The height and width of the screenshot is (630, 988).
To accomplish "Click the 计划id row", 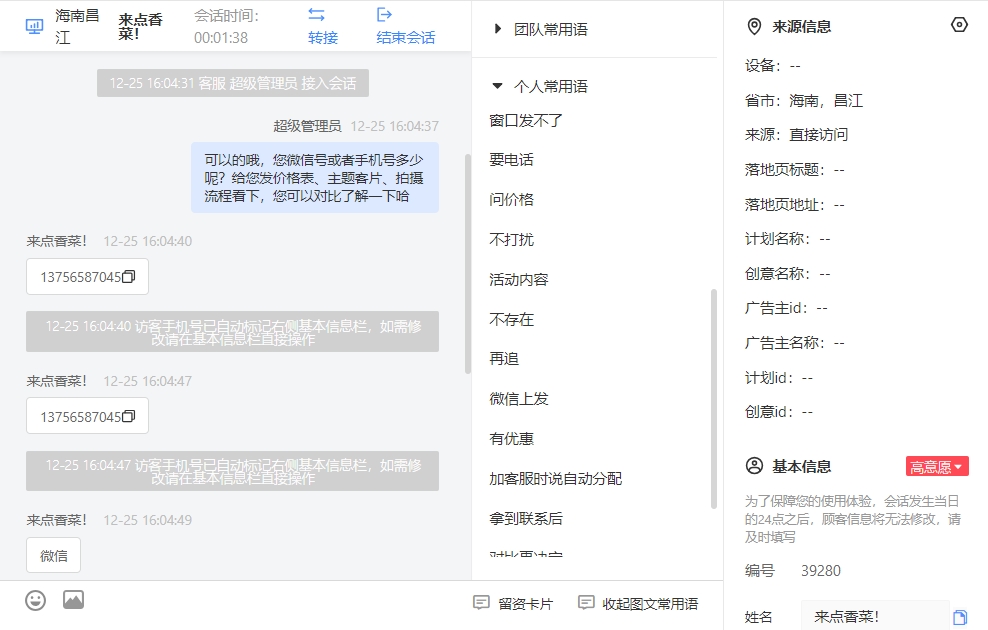I will coord(779,378).
